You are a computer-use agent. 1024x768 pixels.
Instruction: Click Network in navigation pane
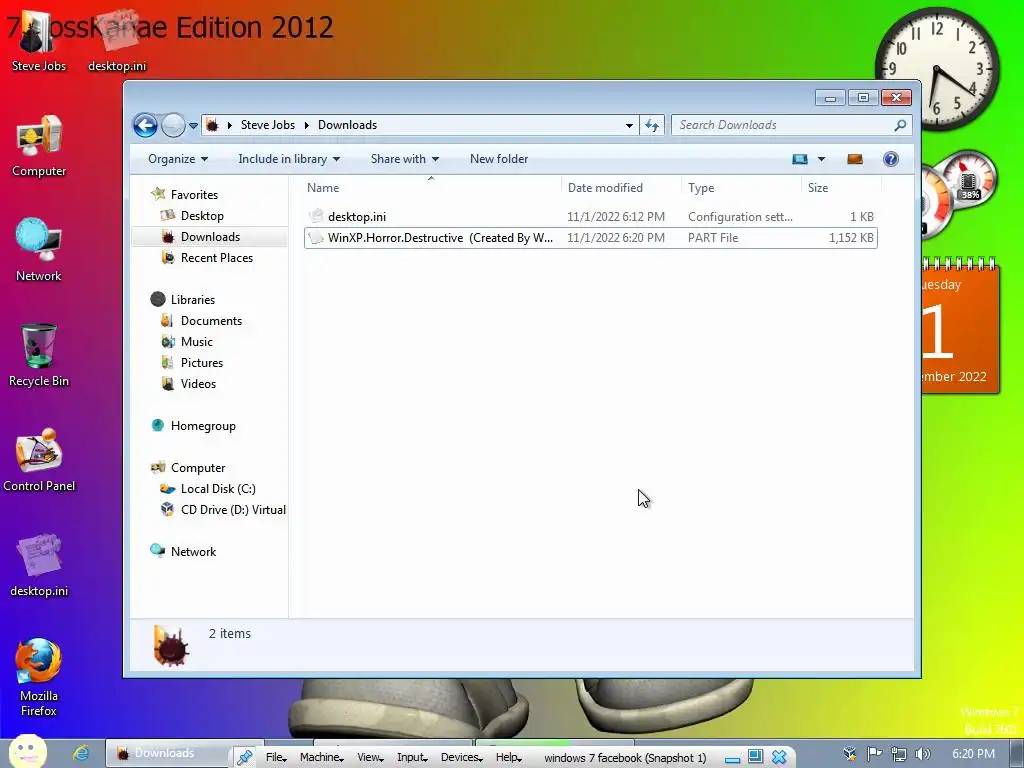point(193,552)
